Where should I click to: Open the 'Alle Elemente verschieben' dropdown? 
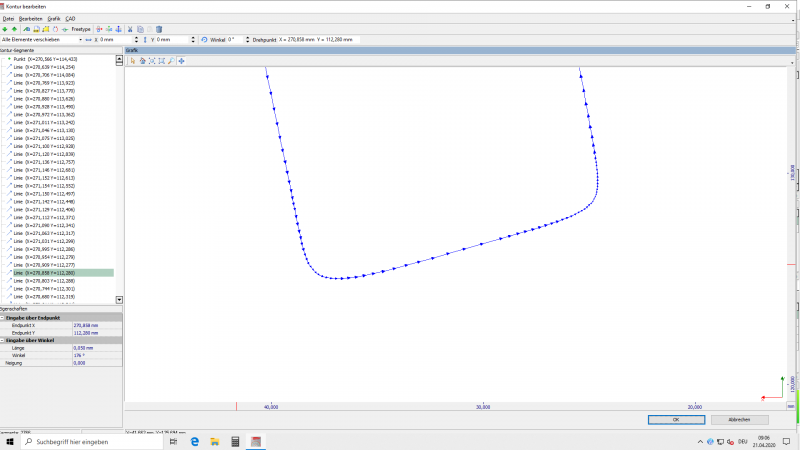(x=80, y=39)
